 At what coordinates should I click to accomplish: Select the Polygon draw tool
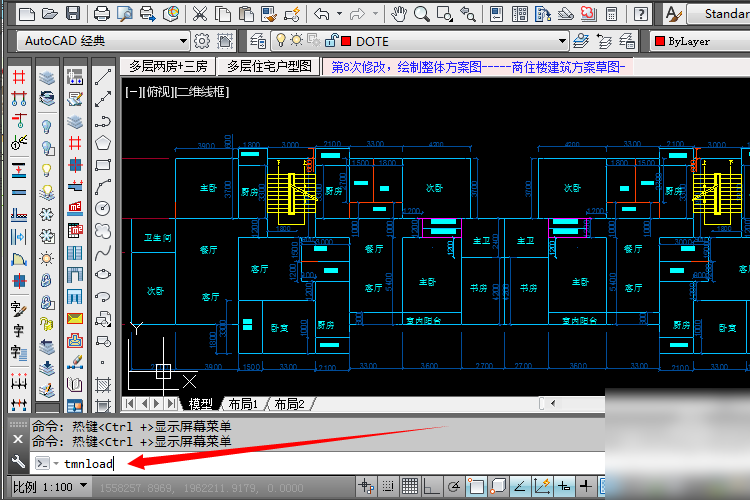(103, 143)
